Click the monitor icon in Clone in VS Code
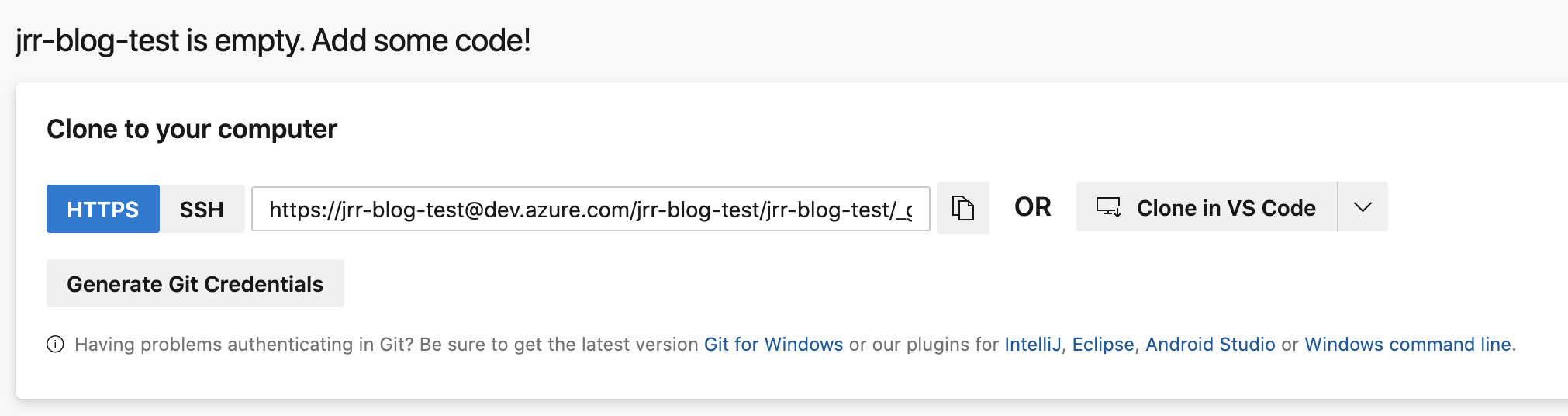The height and width of the screenshot is (416, 1568). (x=1108, y=207)
